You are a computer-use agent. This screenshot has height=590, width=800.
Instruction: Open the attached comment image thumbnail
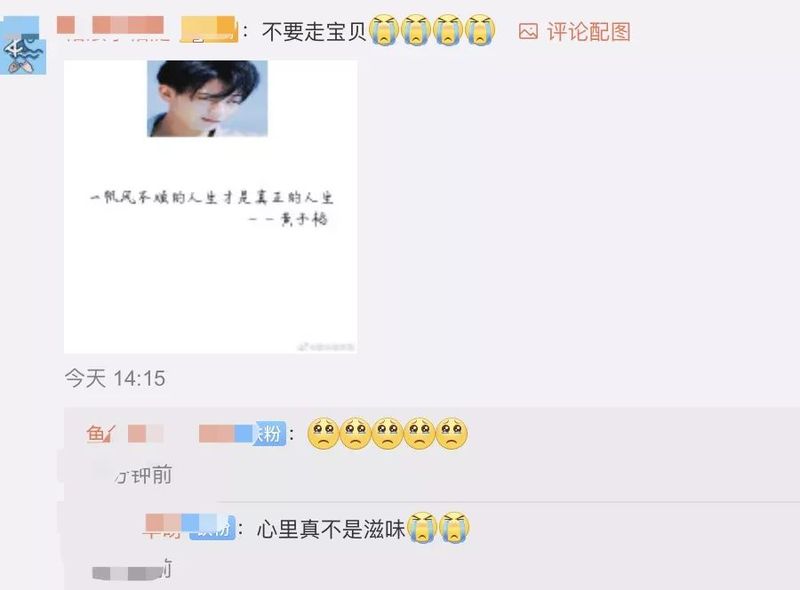click(x=210, y=206)
